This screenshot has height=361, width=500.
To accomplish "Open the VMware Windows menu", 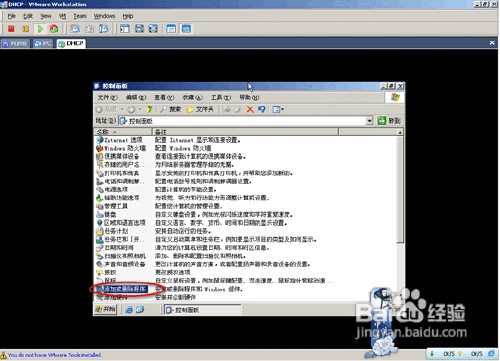I will click(104, 16).
